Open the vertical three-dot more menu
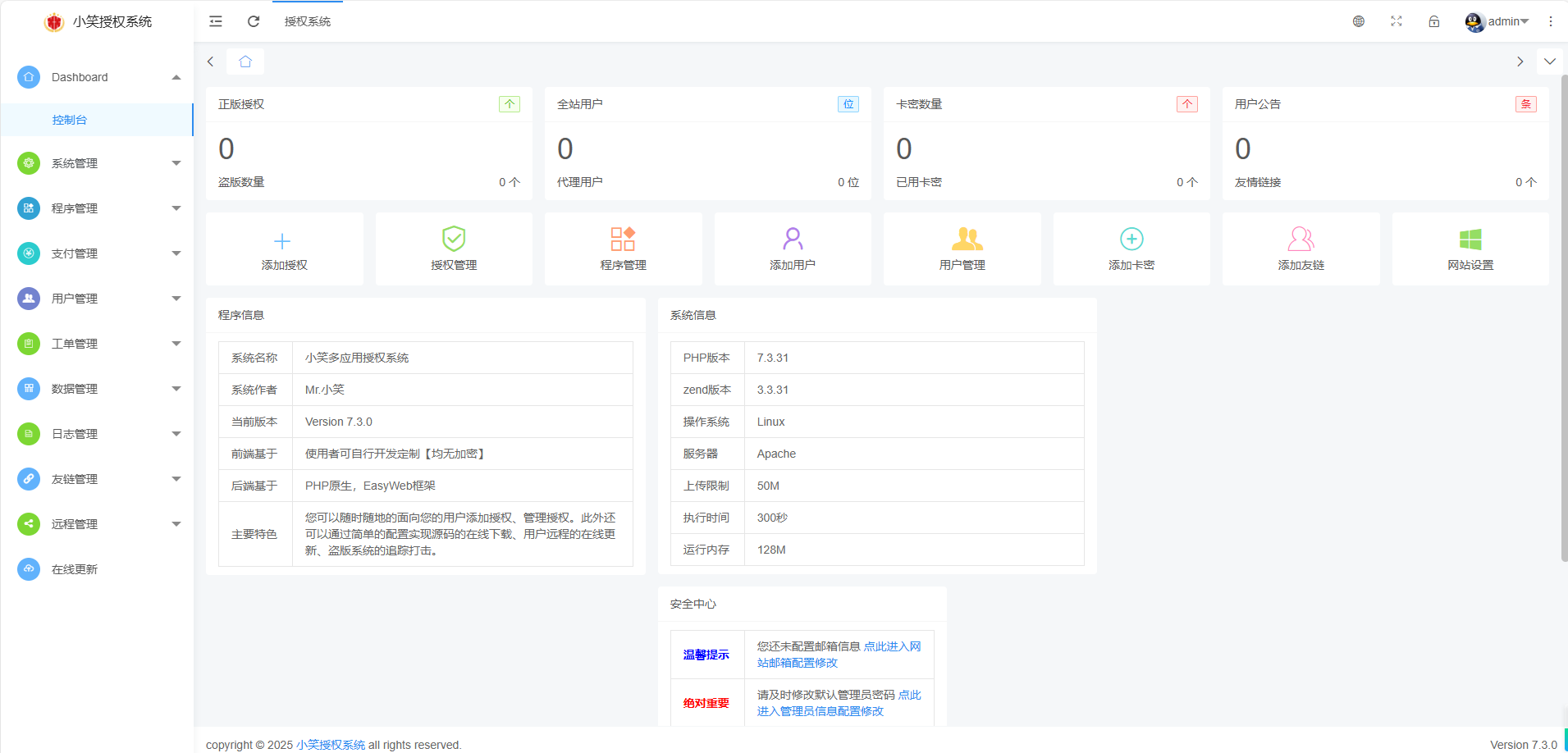The width and height of the screenshot is (1568, 753). click(1551, 21)
